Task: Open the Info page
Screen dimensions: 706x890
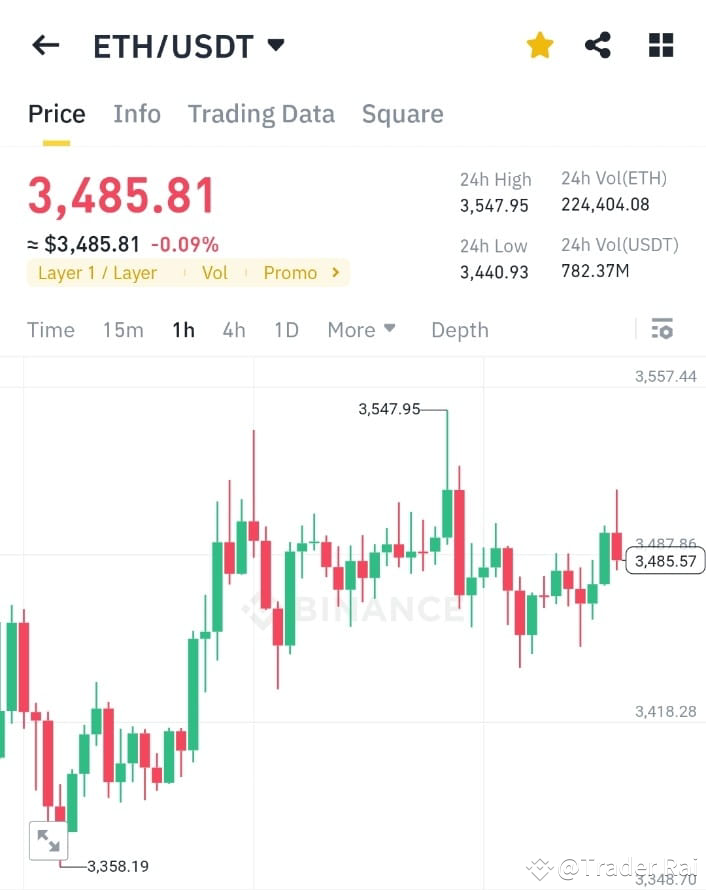Action: 137,113
